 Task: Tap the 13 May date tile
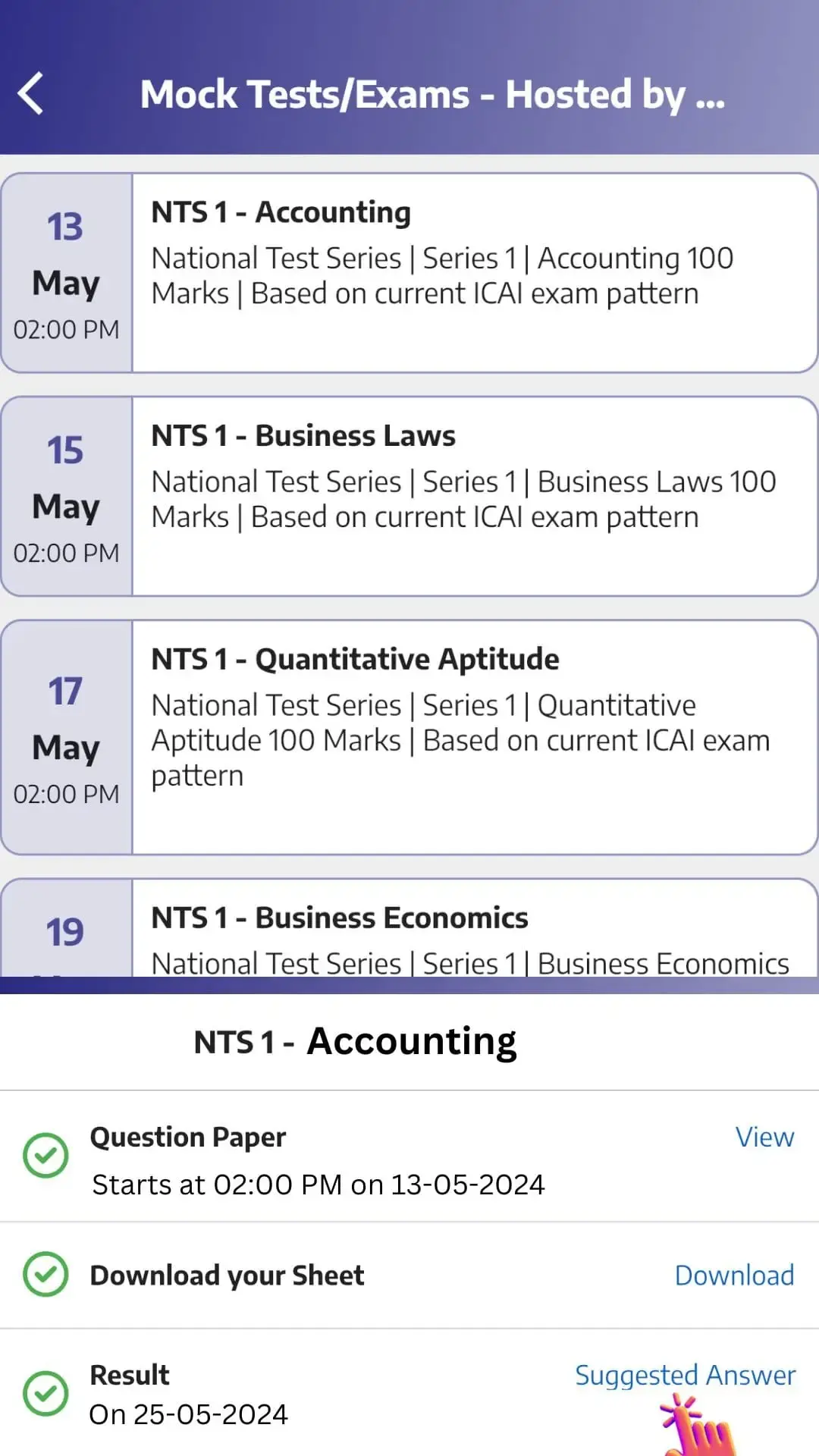click(67, 273)
